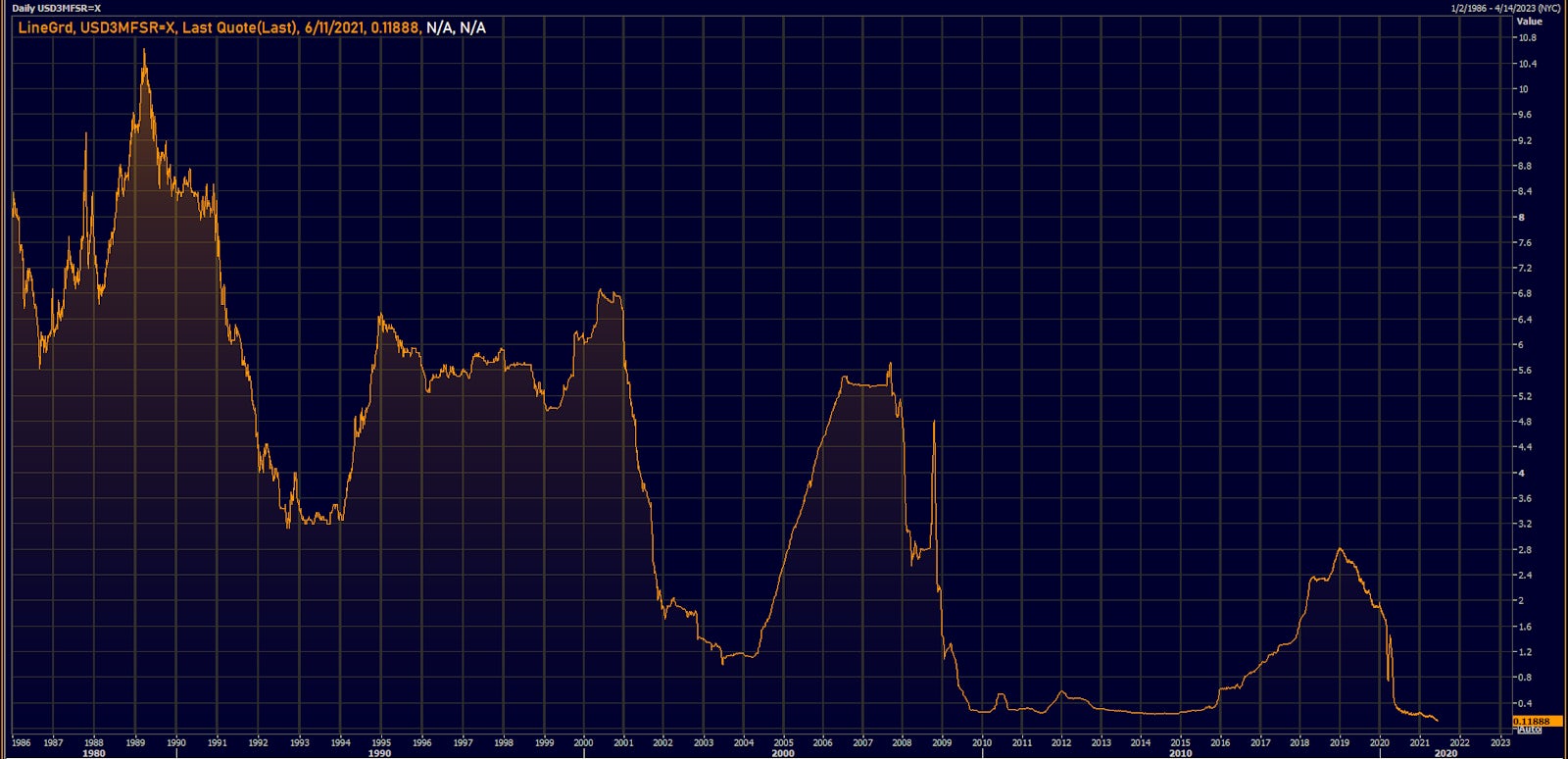
Task: Click the 'LineGrd' word in the legend
Action: click(x=45, y=27)
